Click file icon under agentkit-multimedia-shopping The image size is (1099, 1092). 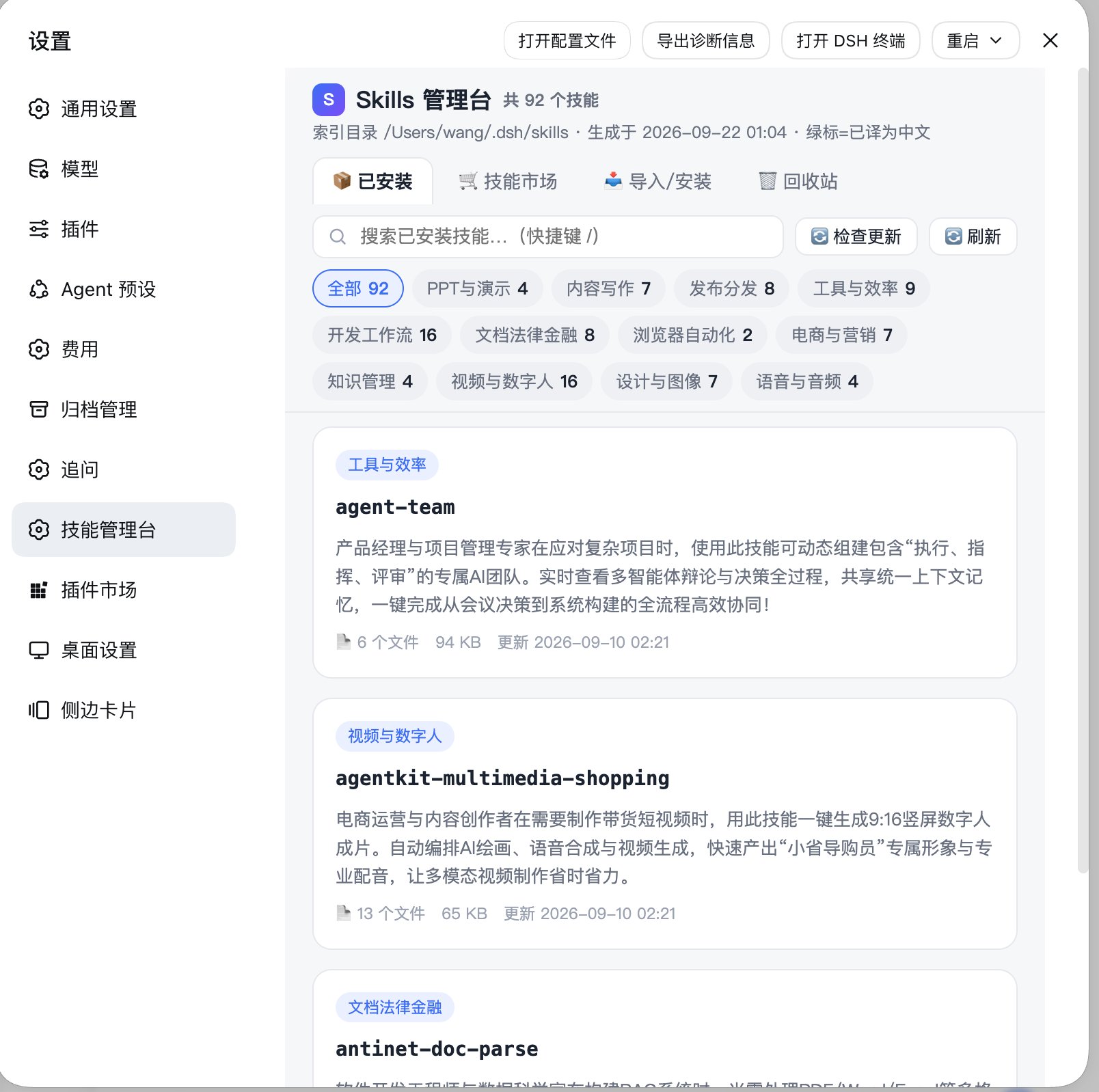coord(344,913)
